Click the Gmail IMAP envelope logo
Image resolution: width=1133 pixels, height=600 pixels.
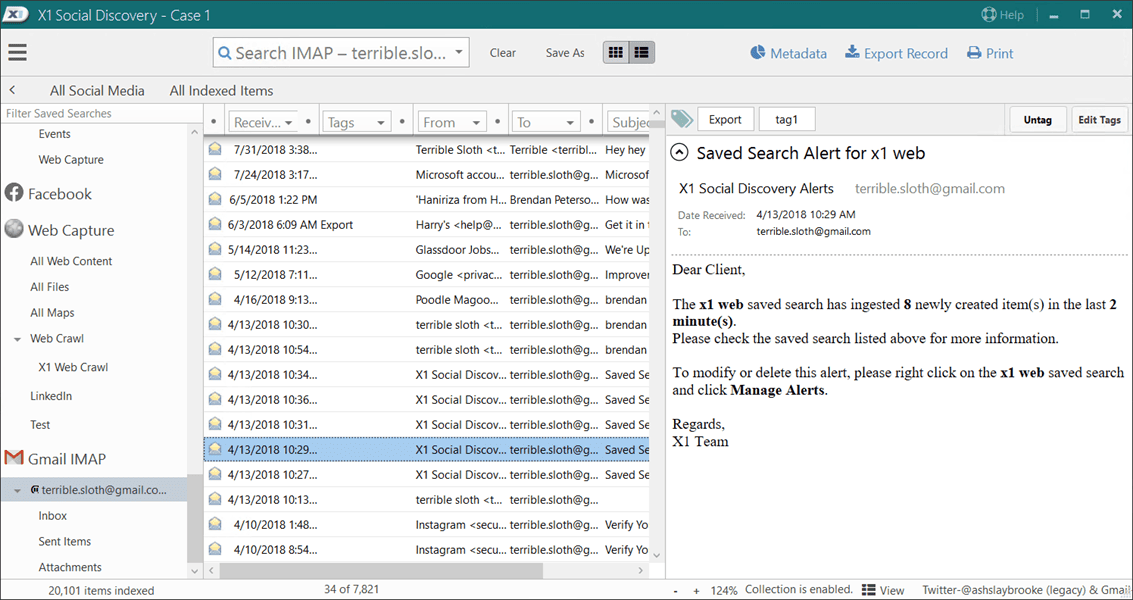(14, 458)
